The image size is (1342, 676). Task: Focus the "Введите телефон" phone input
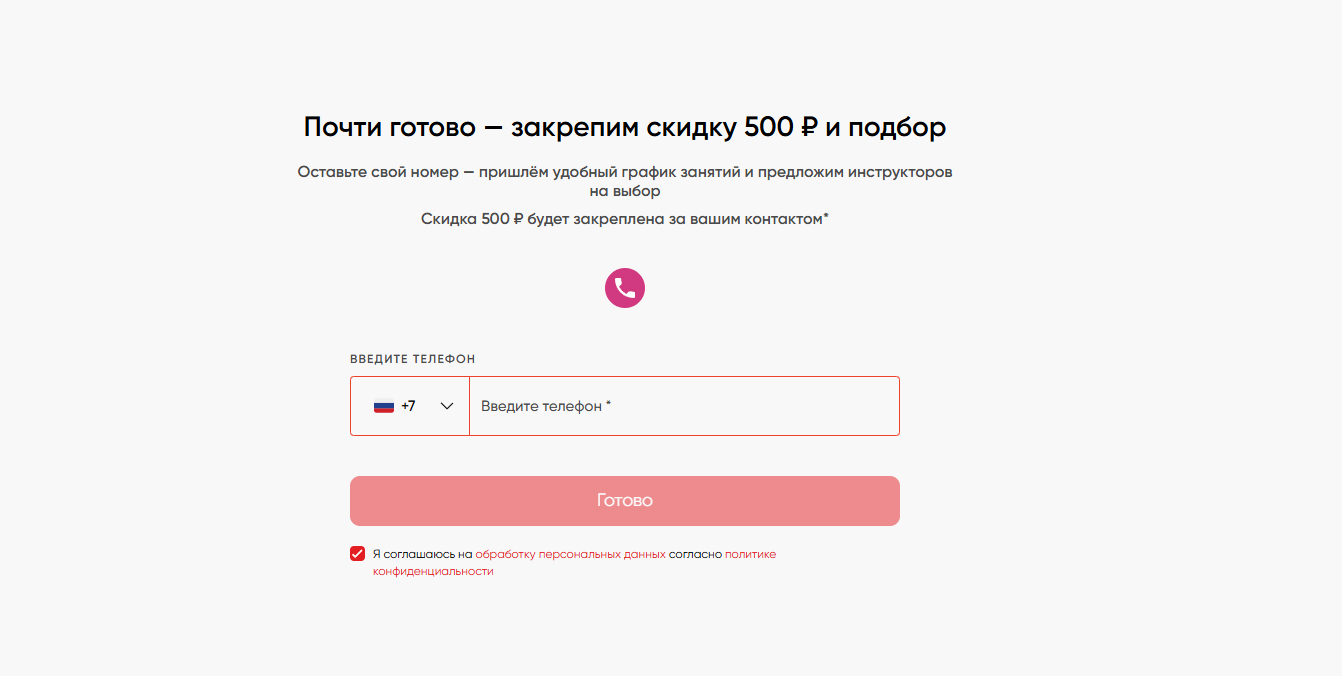[684, 406]
